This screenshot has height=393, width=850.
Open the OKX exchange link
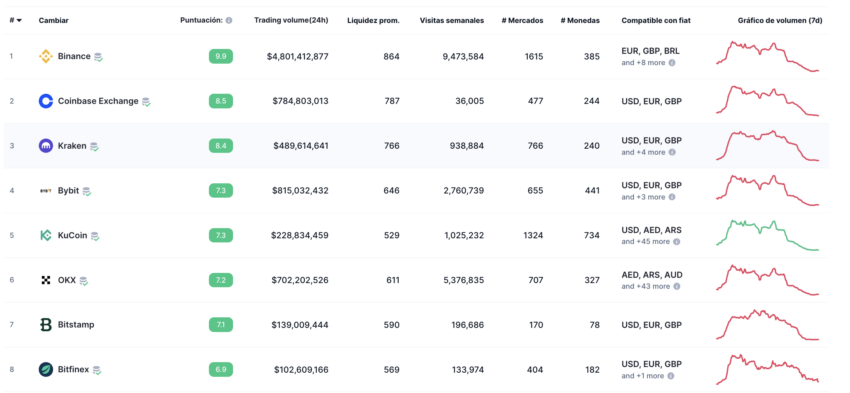[67, 280]
